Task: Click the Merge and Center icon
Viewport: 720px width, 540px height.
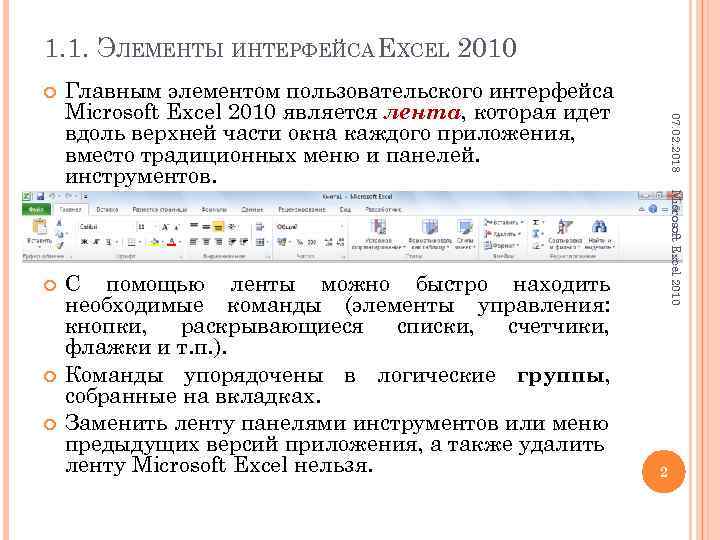Action: pyautogui.click(x=261, y=242)
